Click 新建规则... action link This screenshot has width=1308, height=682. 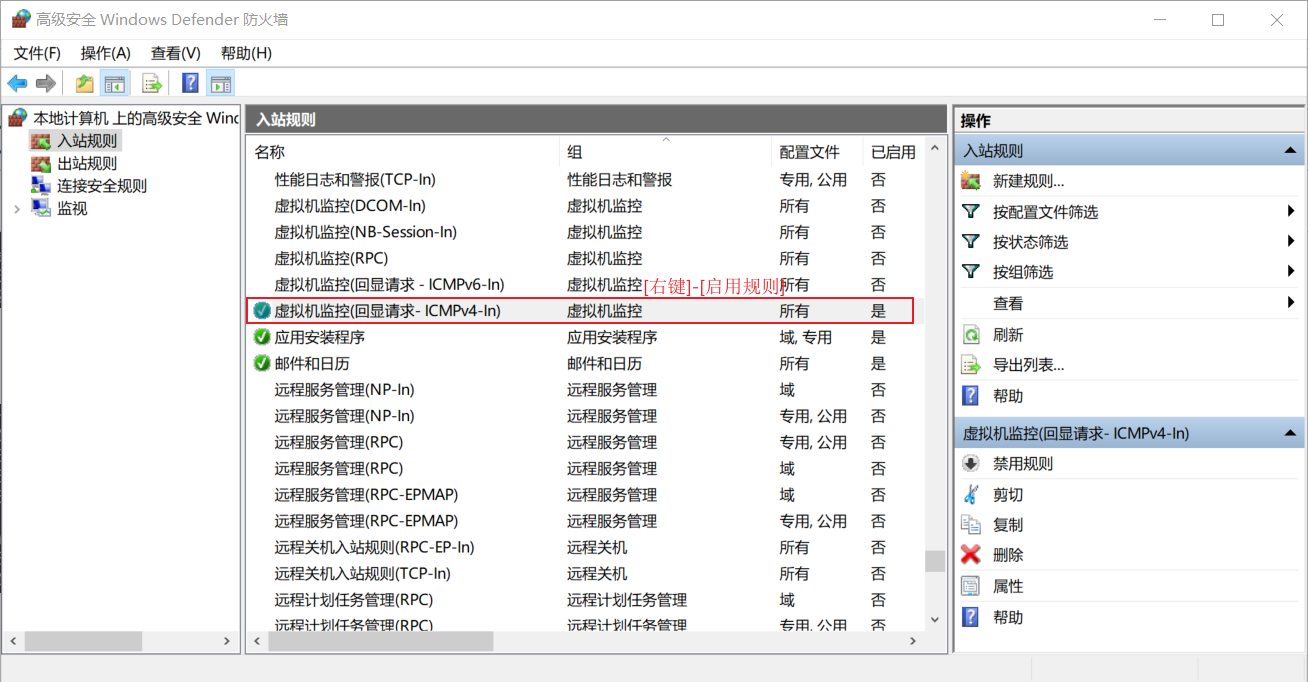1029,181
